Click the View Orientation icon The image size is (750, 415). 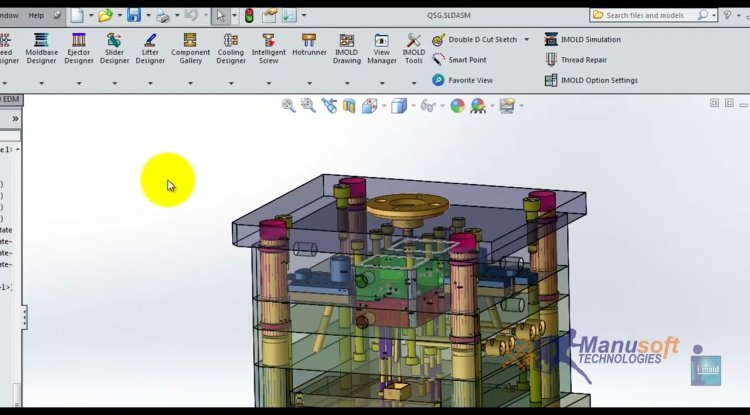pyautogui.click(x=369, y=106)
